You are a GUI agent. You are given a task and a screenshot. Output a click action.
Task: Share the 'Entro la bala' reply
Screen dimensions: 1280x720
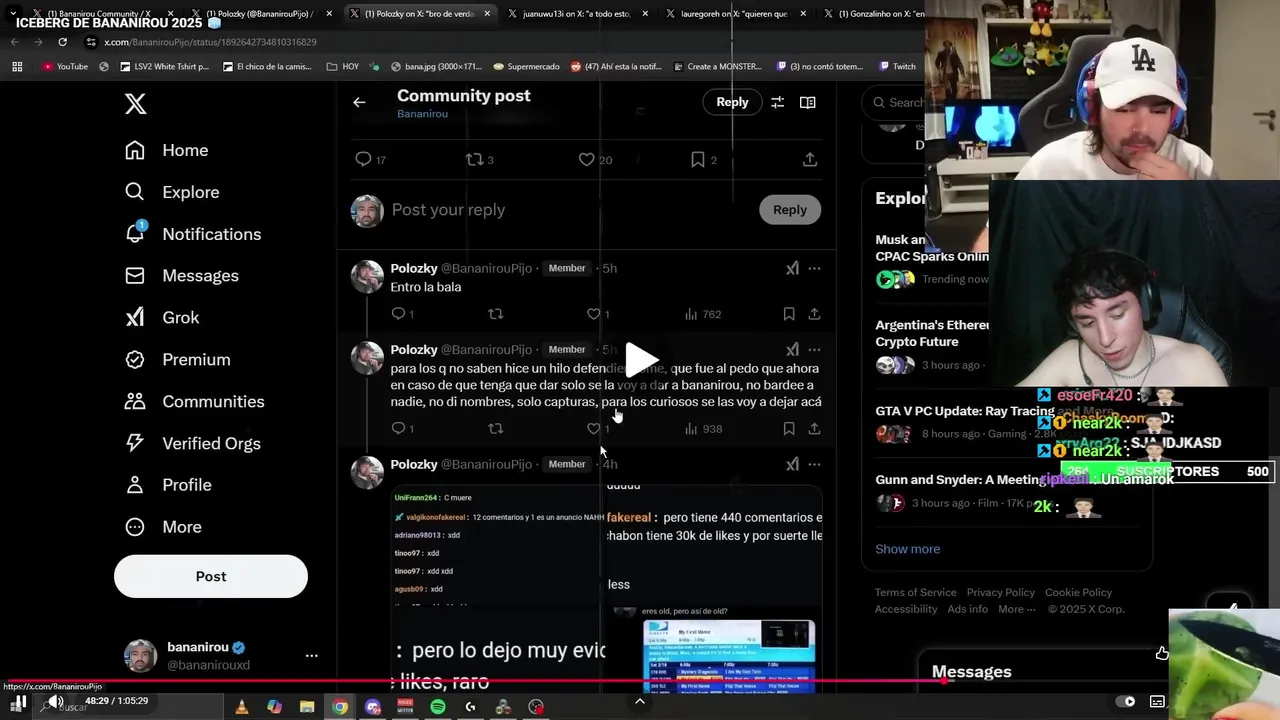click(814, 314)
